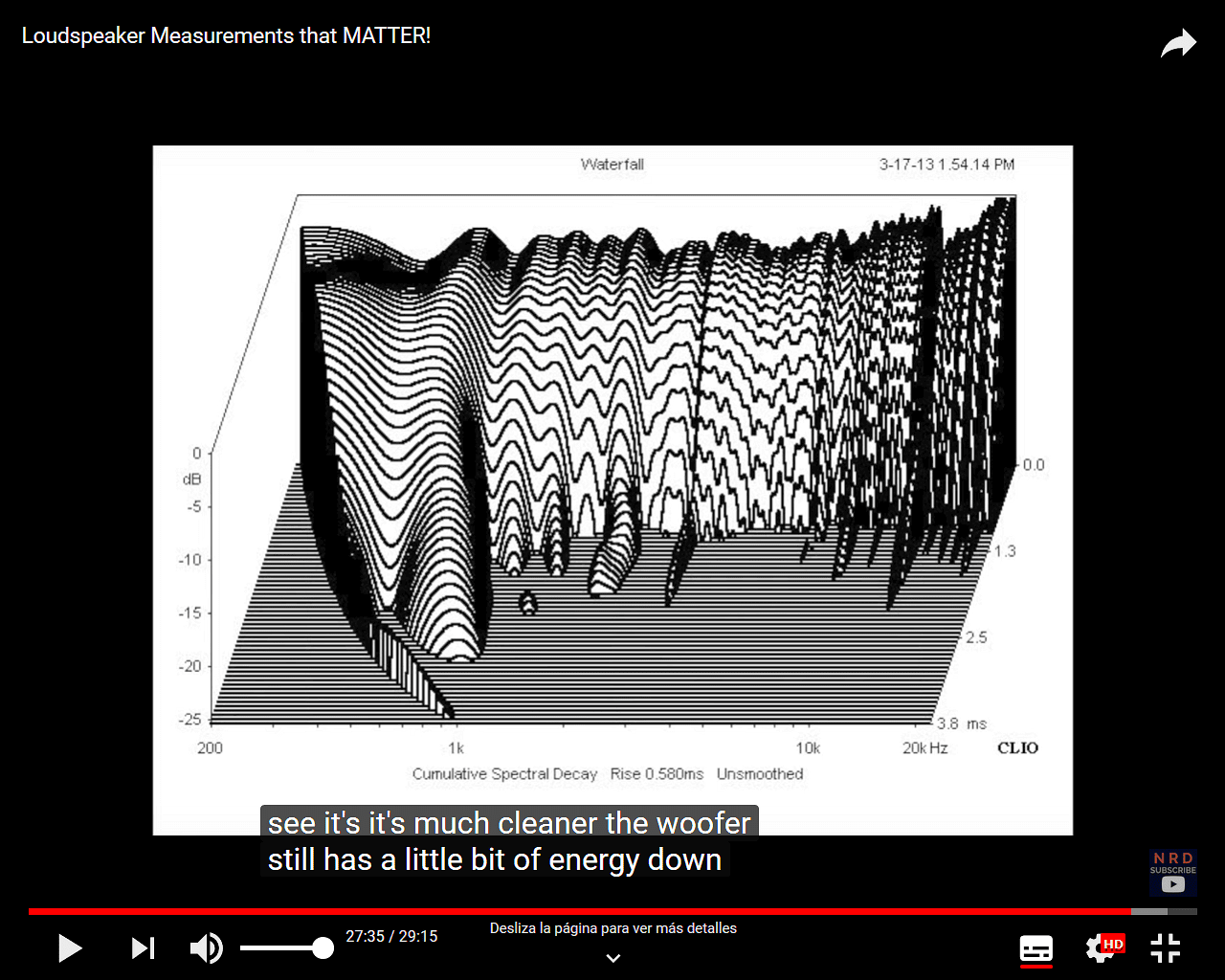Screen dimensions: 1225x980
Task: Click the '3.8 ms' time-axis label
Action: (x=962, y=724)
